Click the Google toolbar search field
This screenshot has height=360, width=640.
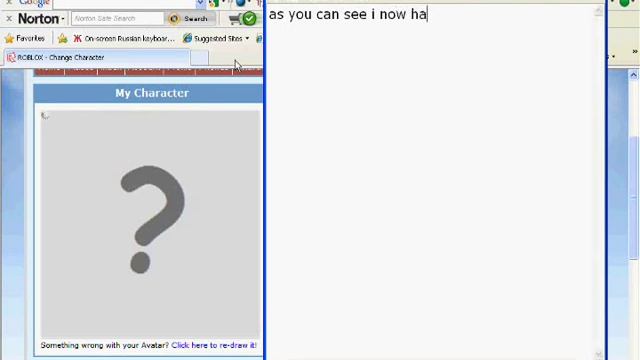click(x=124, y=3)
